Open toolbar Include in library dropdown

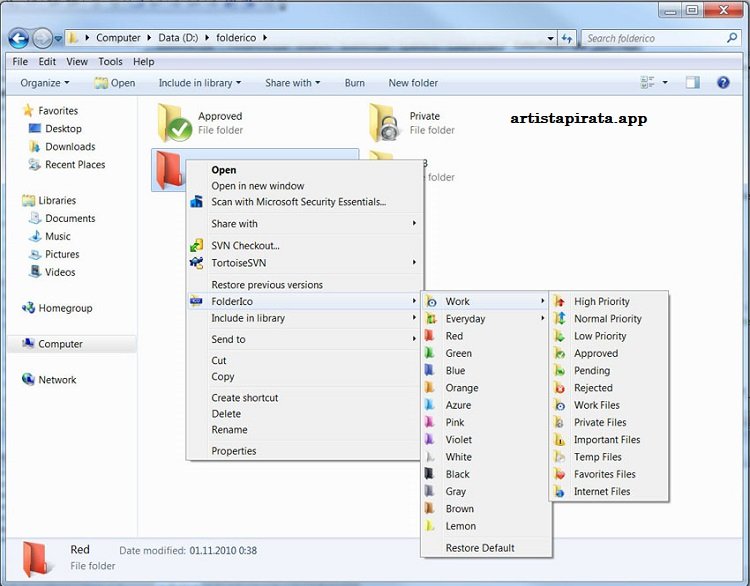click(x=200, y=83)
